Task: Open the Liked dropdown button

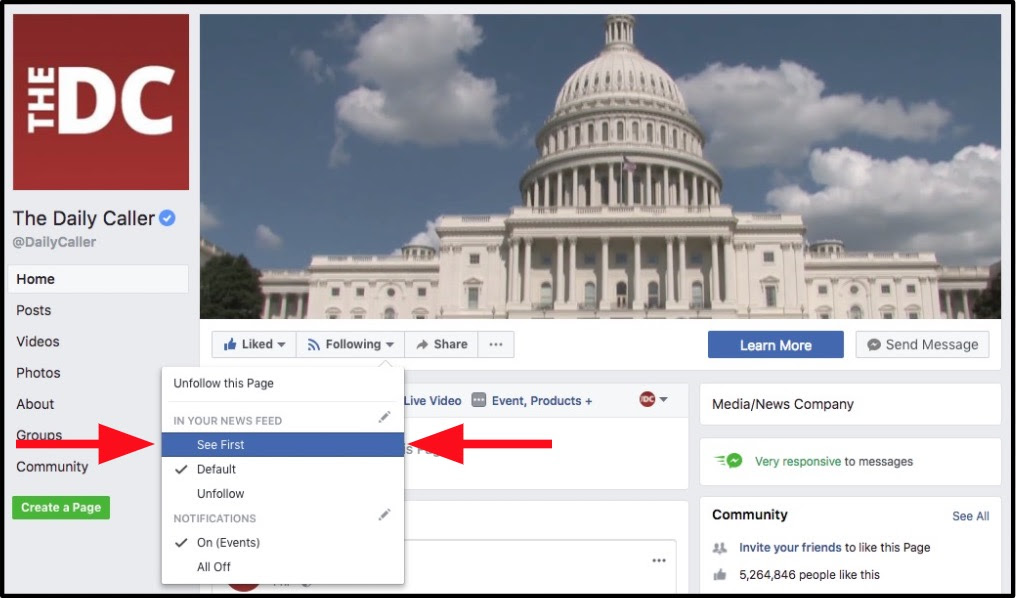Action: coord(254,345)
